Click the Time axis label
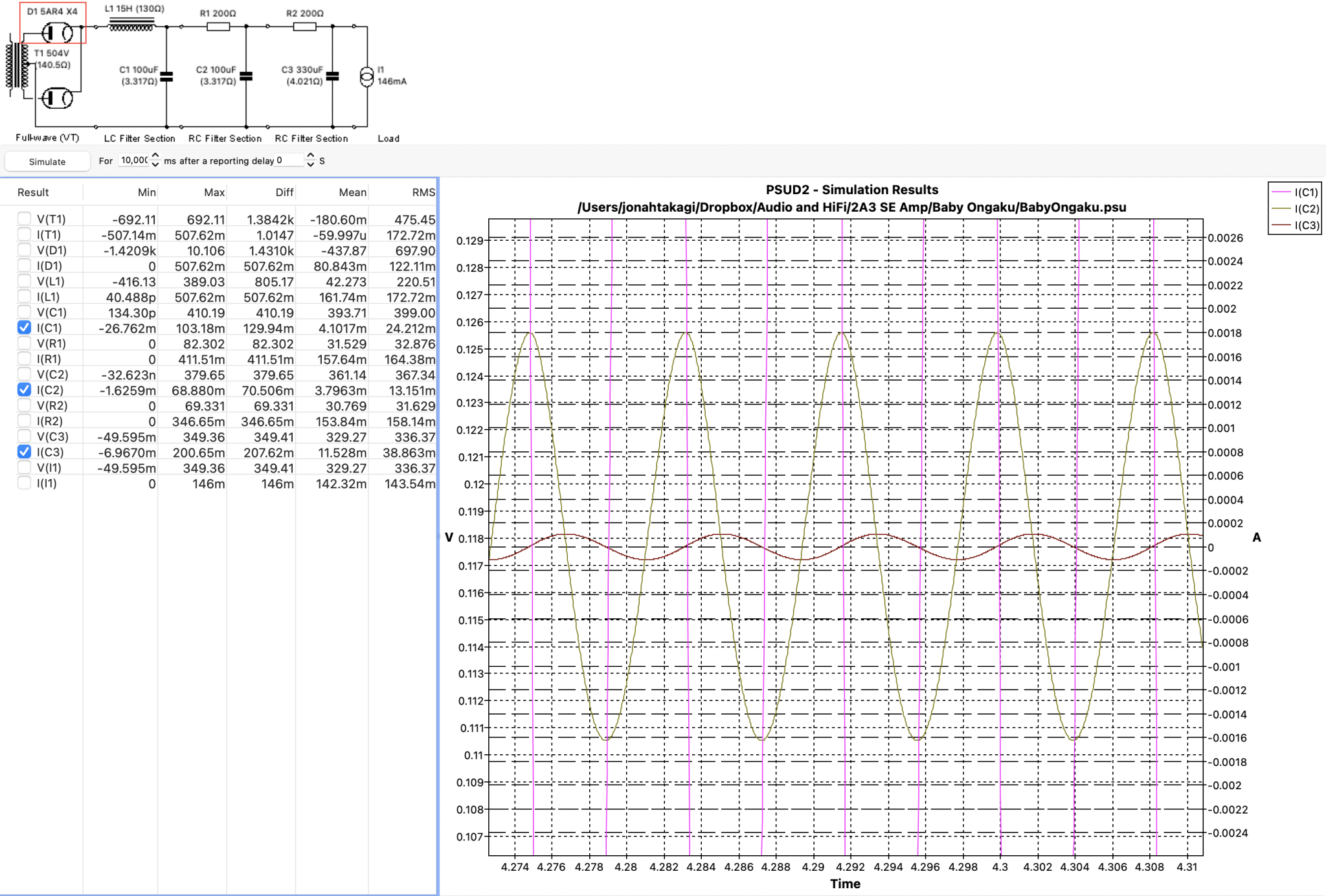This screenshot has width=1326, height=896. click(845, 884)
